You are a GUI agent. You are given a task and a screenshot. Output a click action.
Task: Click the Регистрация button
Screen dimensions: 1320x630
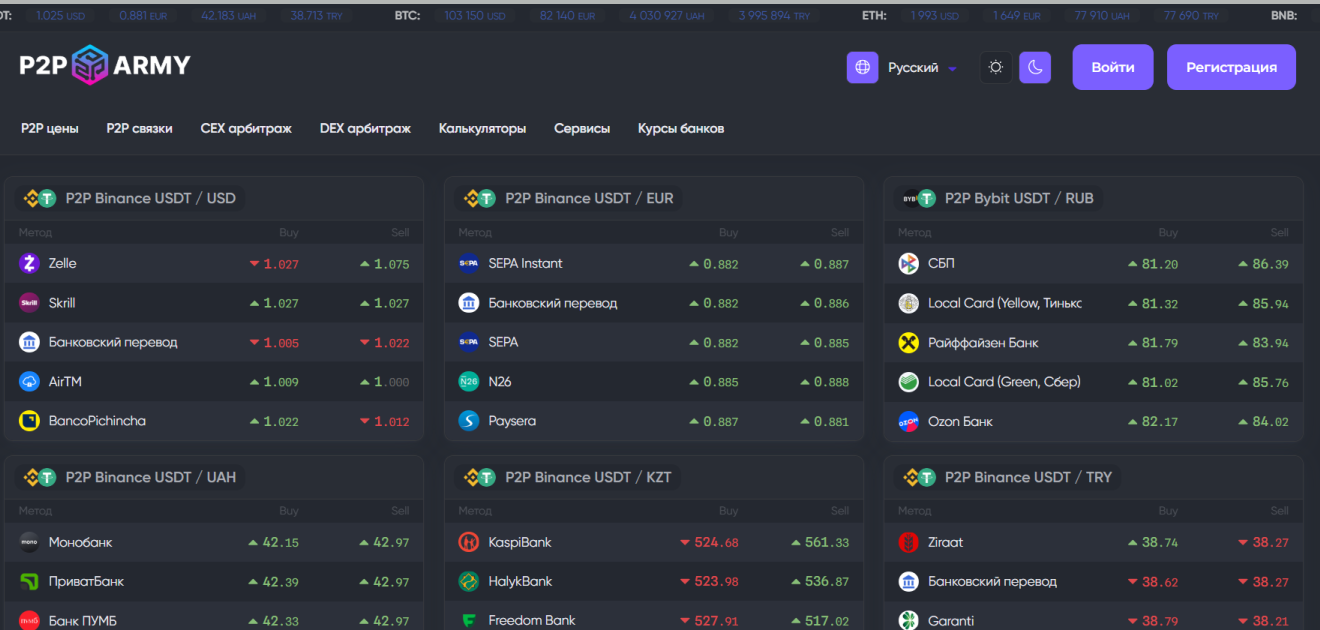(x=1231, y=67)
